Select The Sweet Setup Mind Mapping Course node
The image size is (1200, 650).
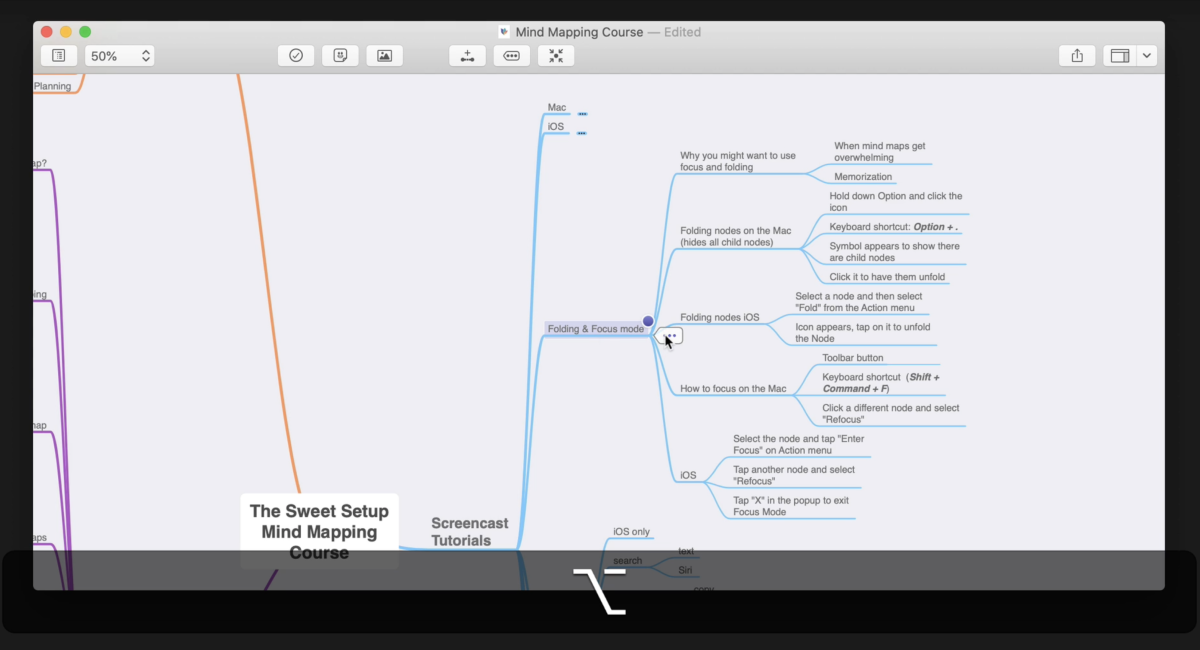tap(319, 531)
